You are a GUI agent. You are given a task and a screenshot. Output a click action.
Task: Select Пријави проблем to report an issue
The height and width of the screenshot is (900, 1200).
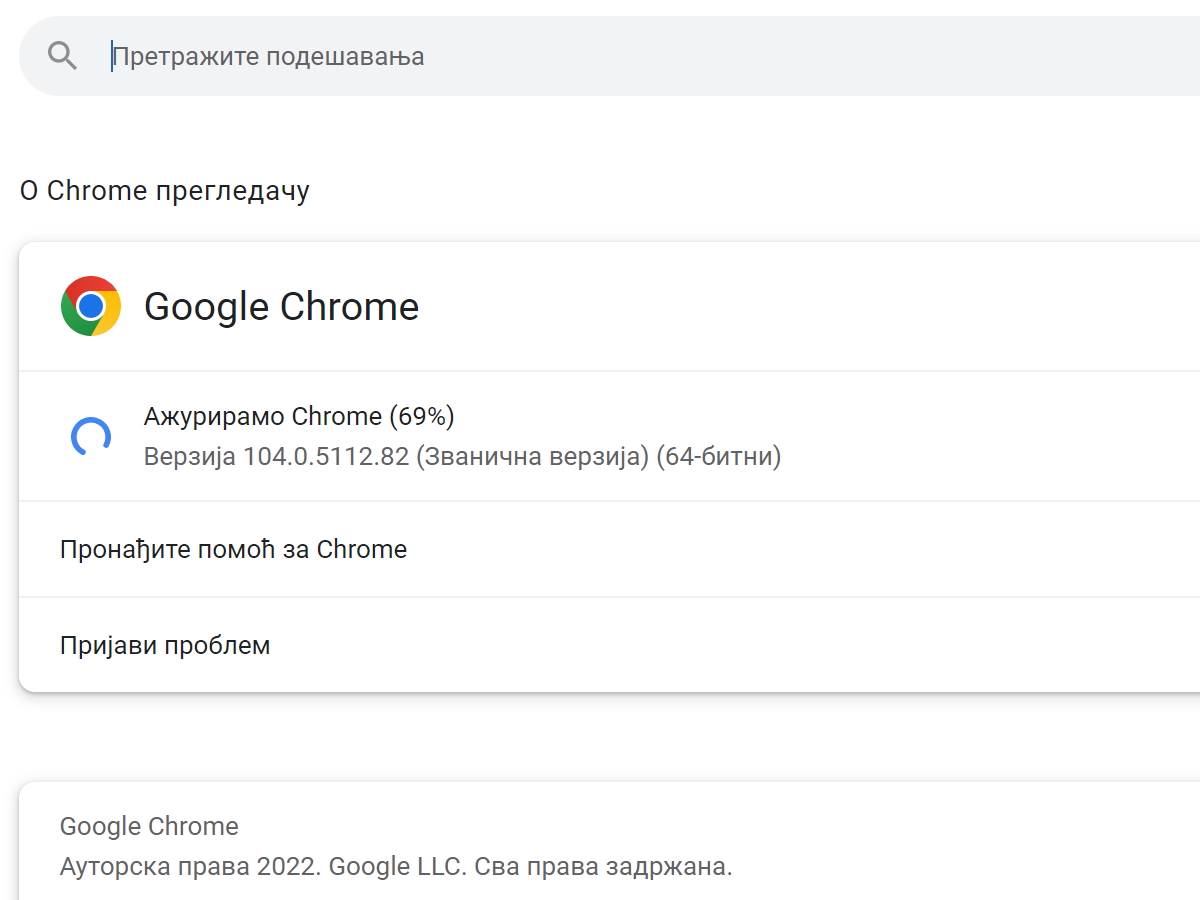(x=165, y=645)
